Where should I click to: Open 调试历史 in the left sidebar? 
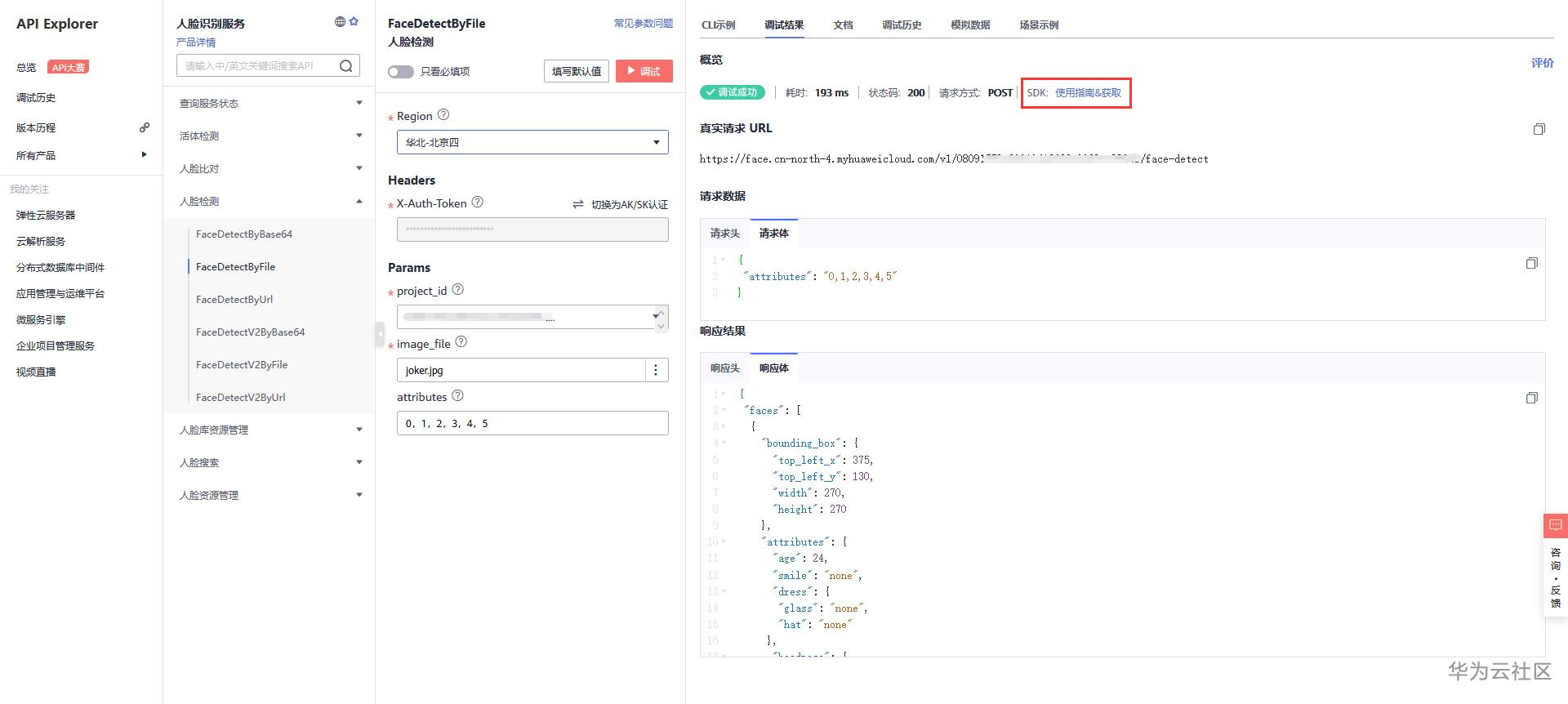pyautogui.click(x=36, y=98)
